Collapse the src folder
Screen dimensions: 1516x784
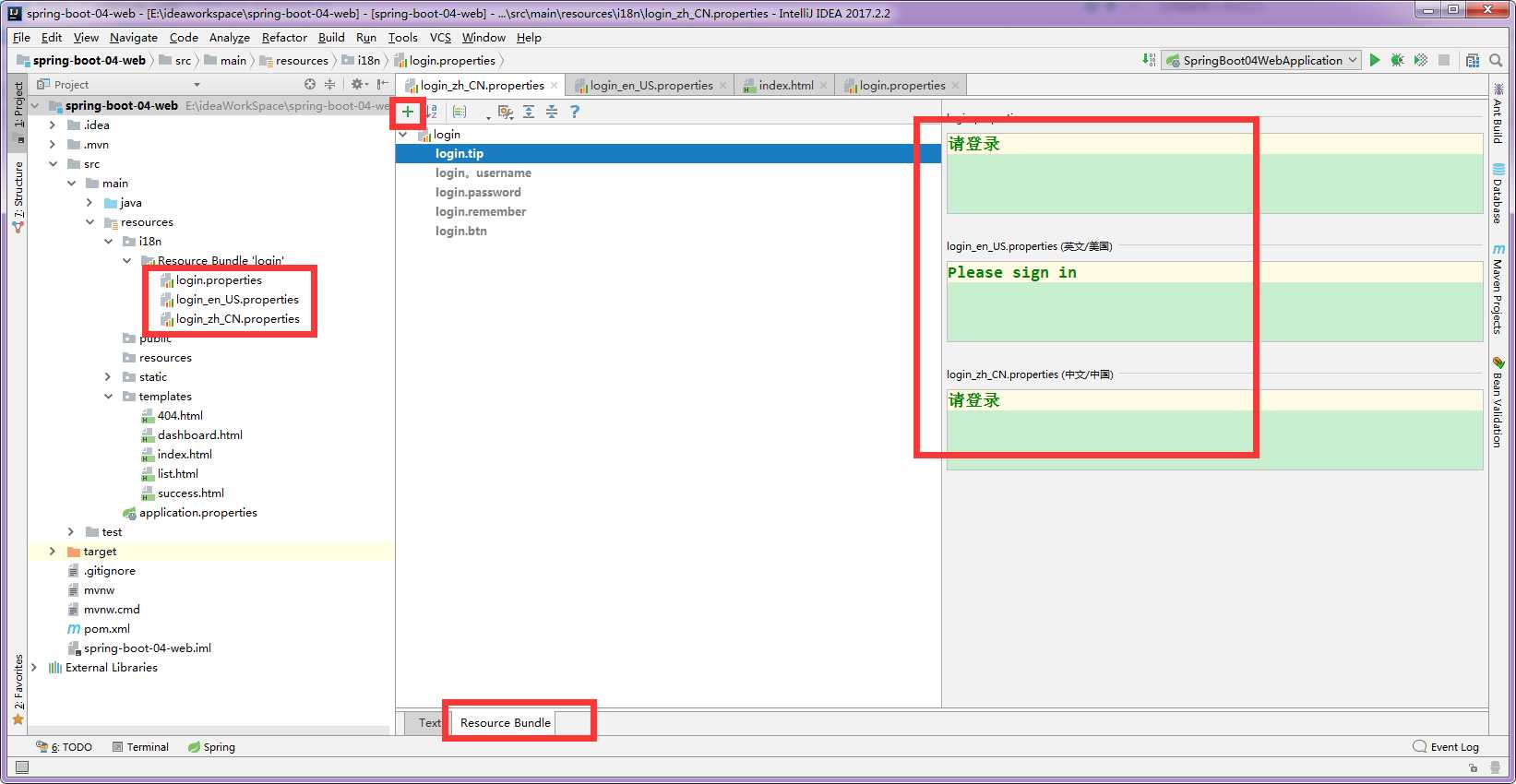pyautogui.click(x=53, y=164)
